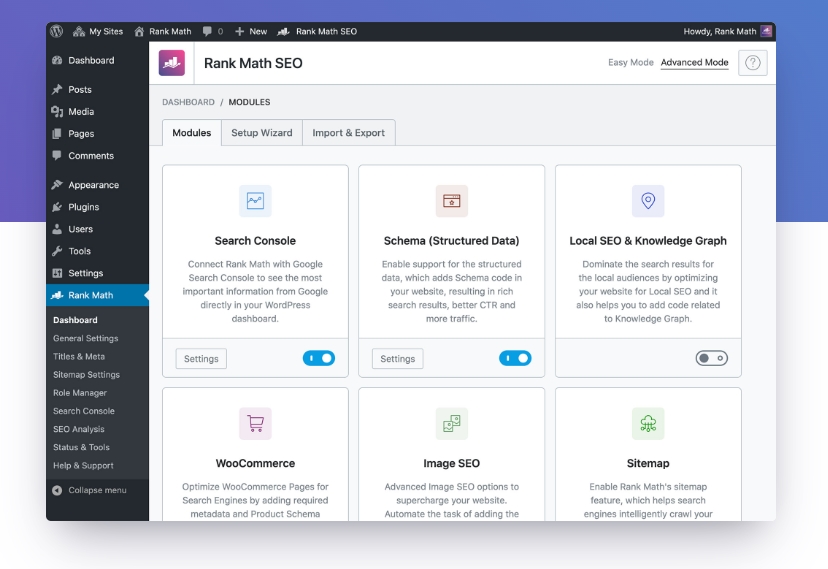
Task: Open Role Manager submenu item
Action: pos(80,393)
